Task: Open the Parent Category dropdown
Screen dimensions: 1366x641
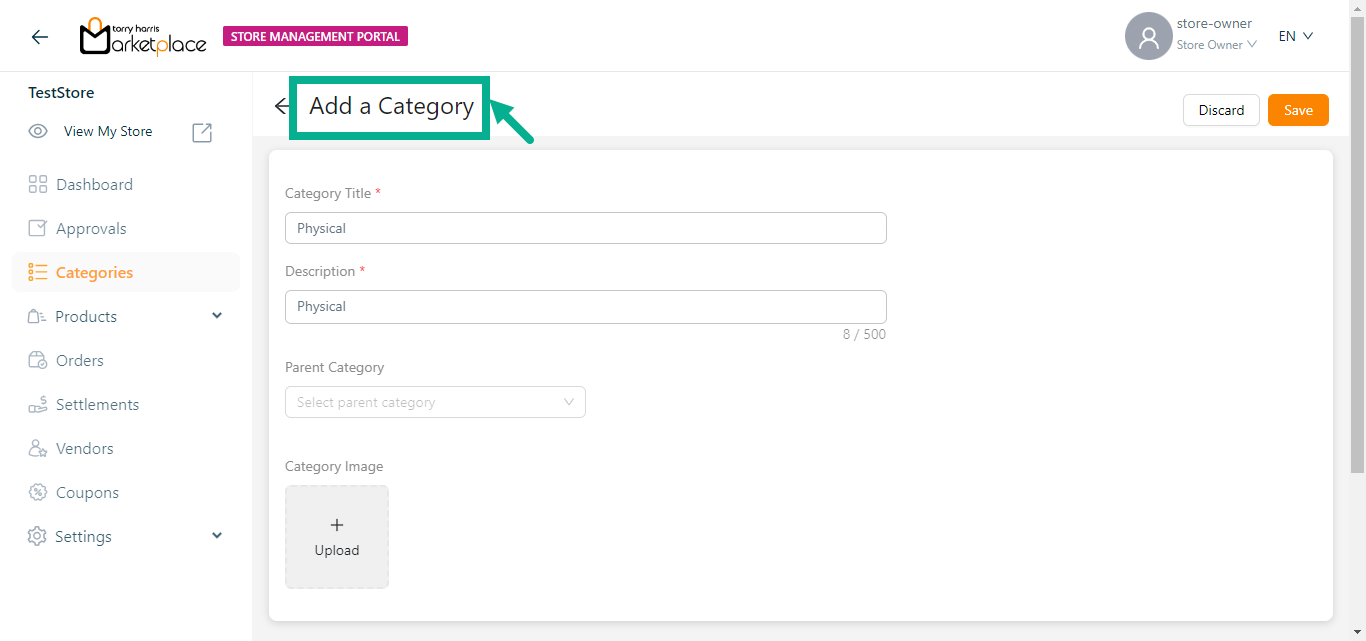Action: click(x=435, y=402)
